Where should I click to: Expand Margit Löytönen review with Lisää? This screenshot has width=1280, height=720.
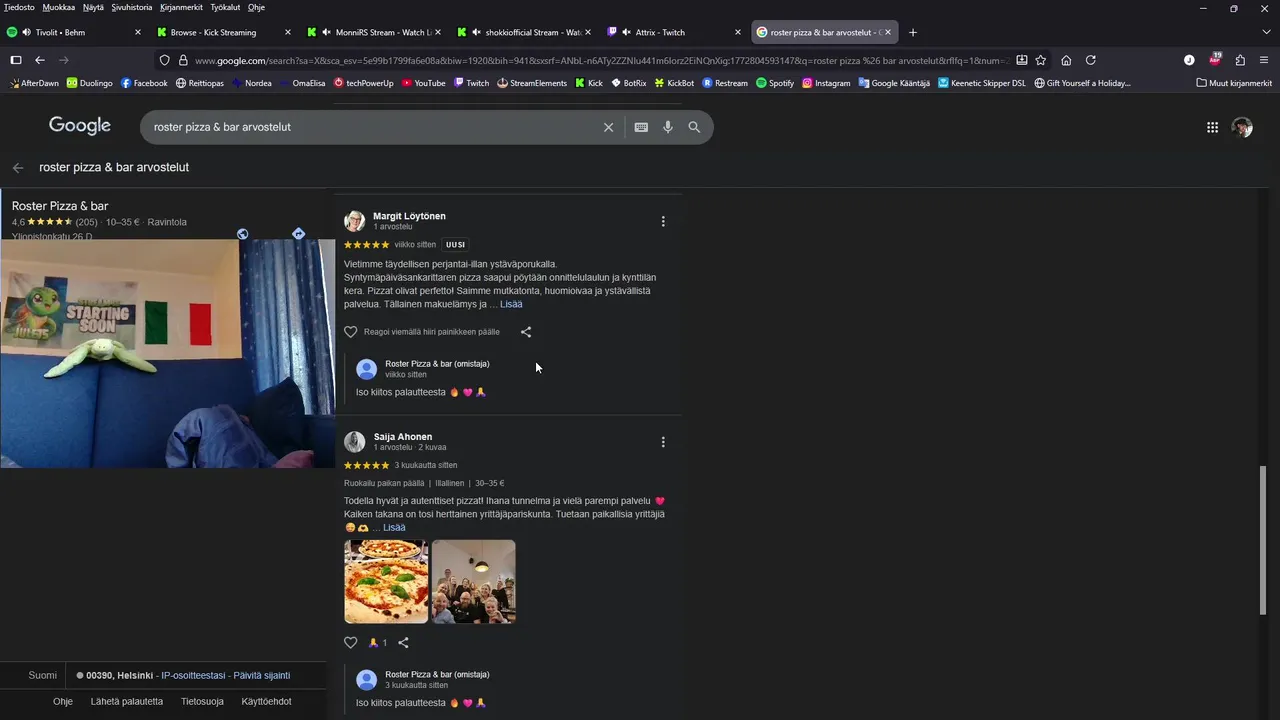511,304
